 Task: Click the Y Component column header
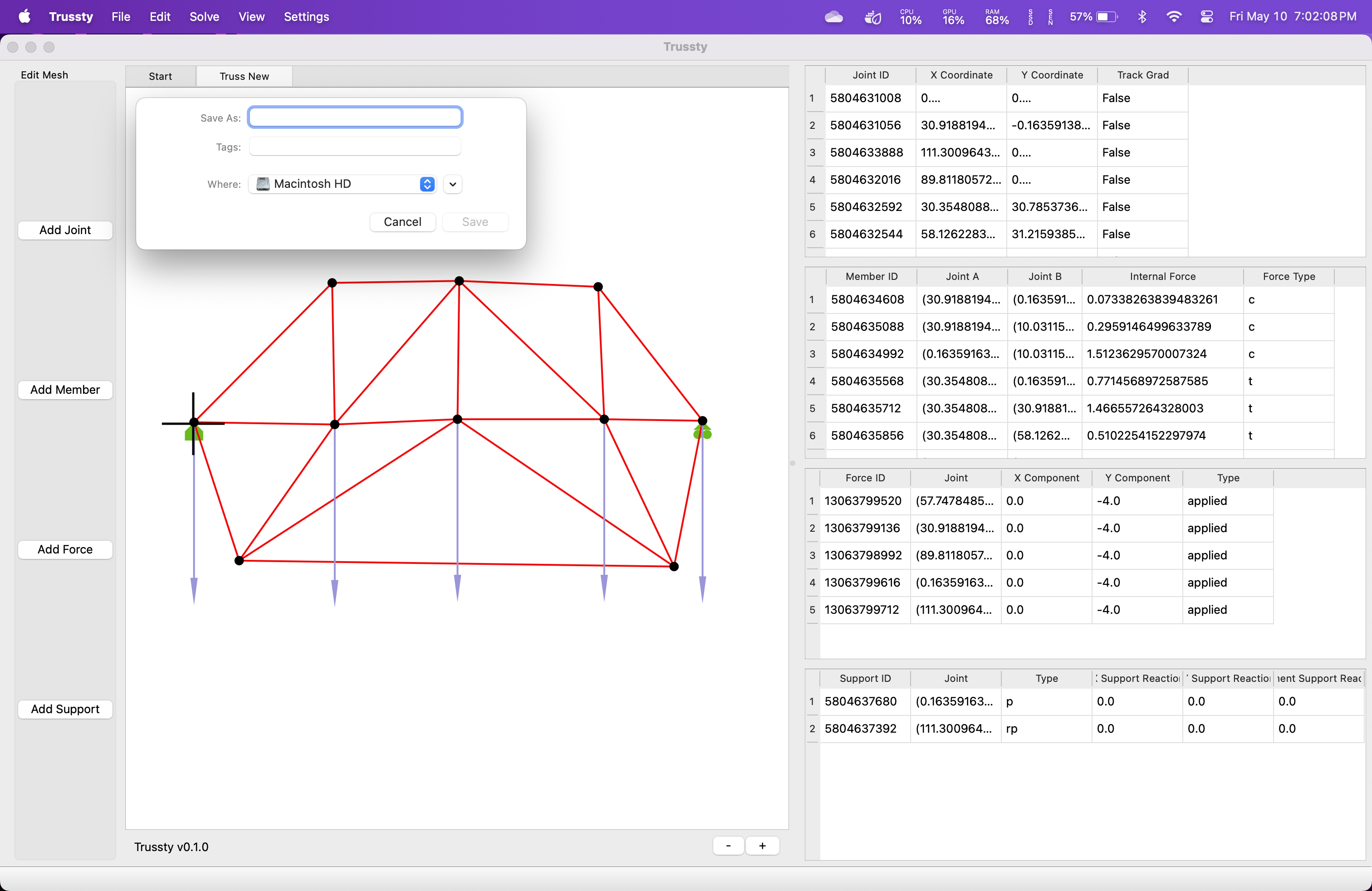coord(1137,478)
